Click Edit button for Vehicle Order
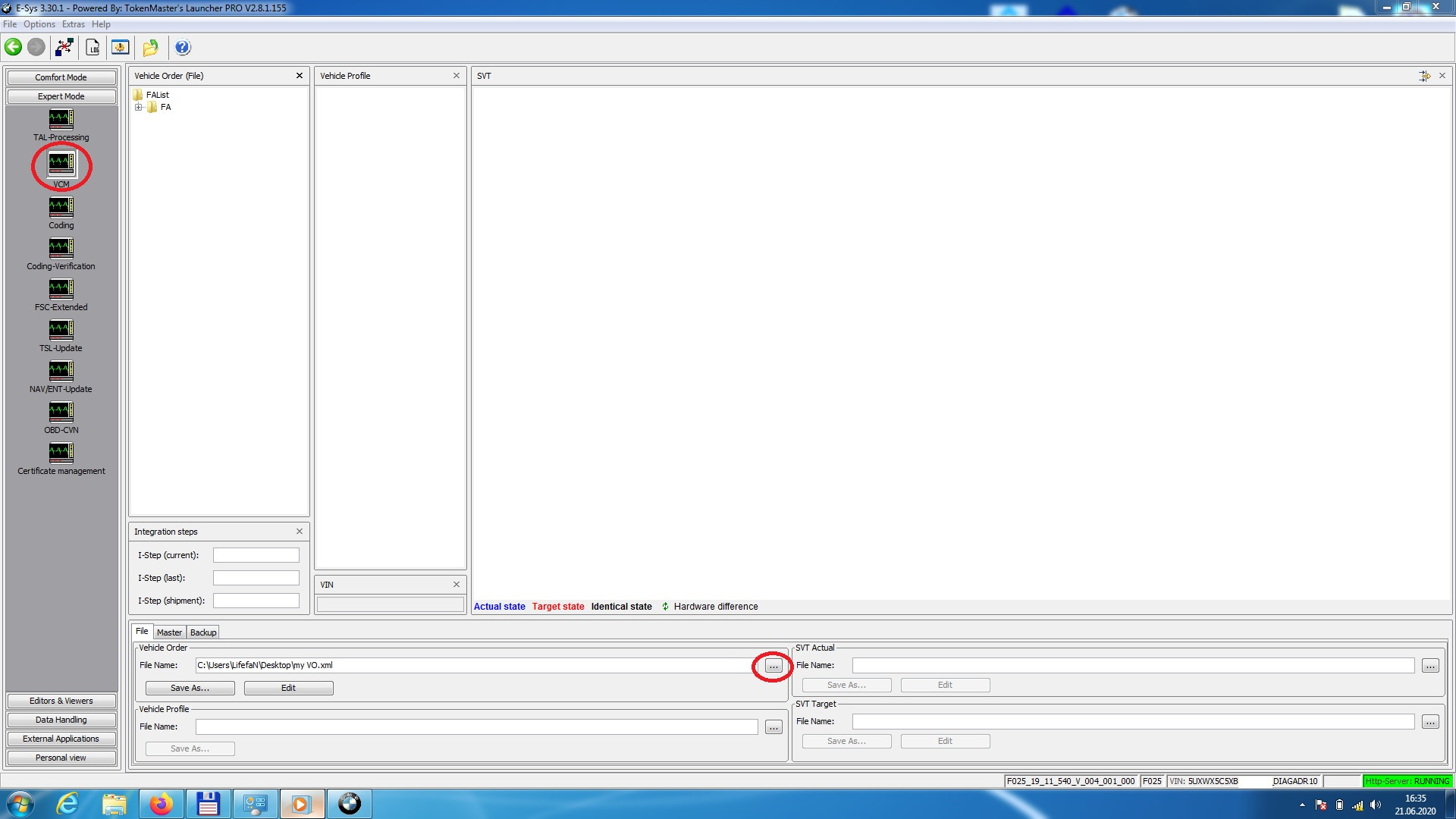Viewport: 1456px width, 819px height. (x=289, y=687)
